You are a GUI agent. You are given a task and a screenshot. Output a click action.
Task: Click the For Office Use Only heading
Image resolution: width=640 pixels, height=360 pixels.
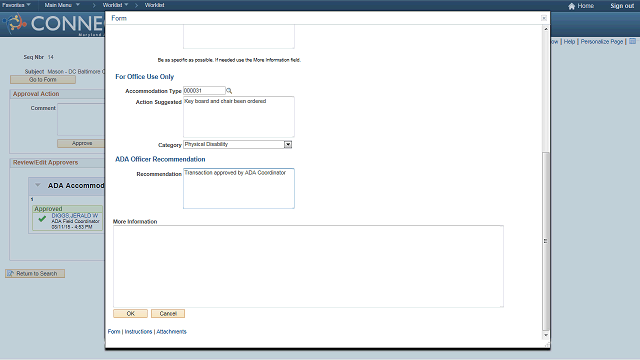pyautogui.click(x=144, y=77)
